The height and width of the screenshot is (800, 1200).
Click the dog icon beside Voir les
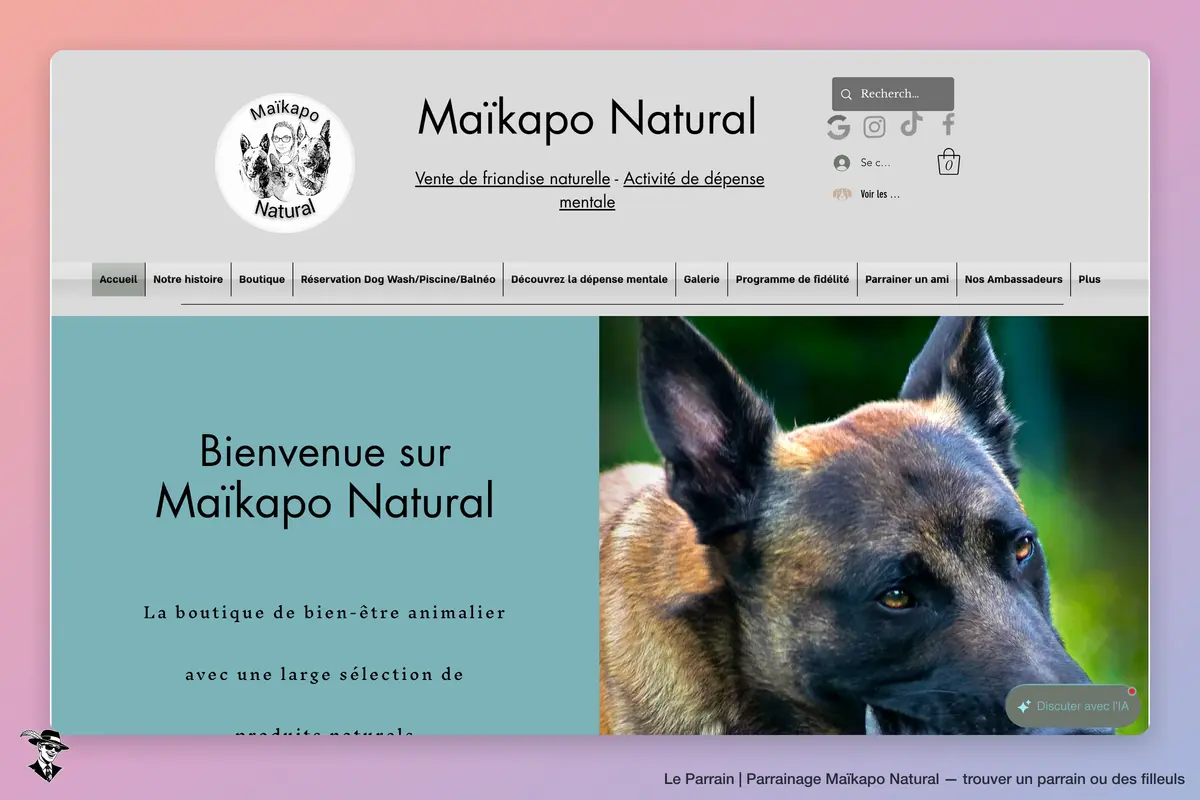[842, 194]
